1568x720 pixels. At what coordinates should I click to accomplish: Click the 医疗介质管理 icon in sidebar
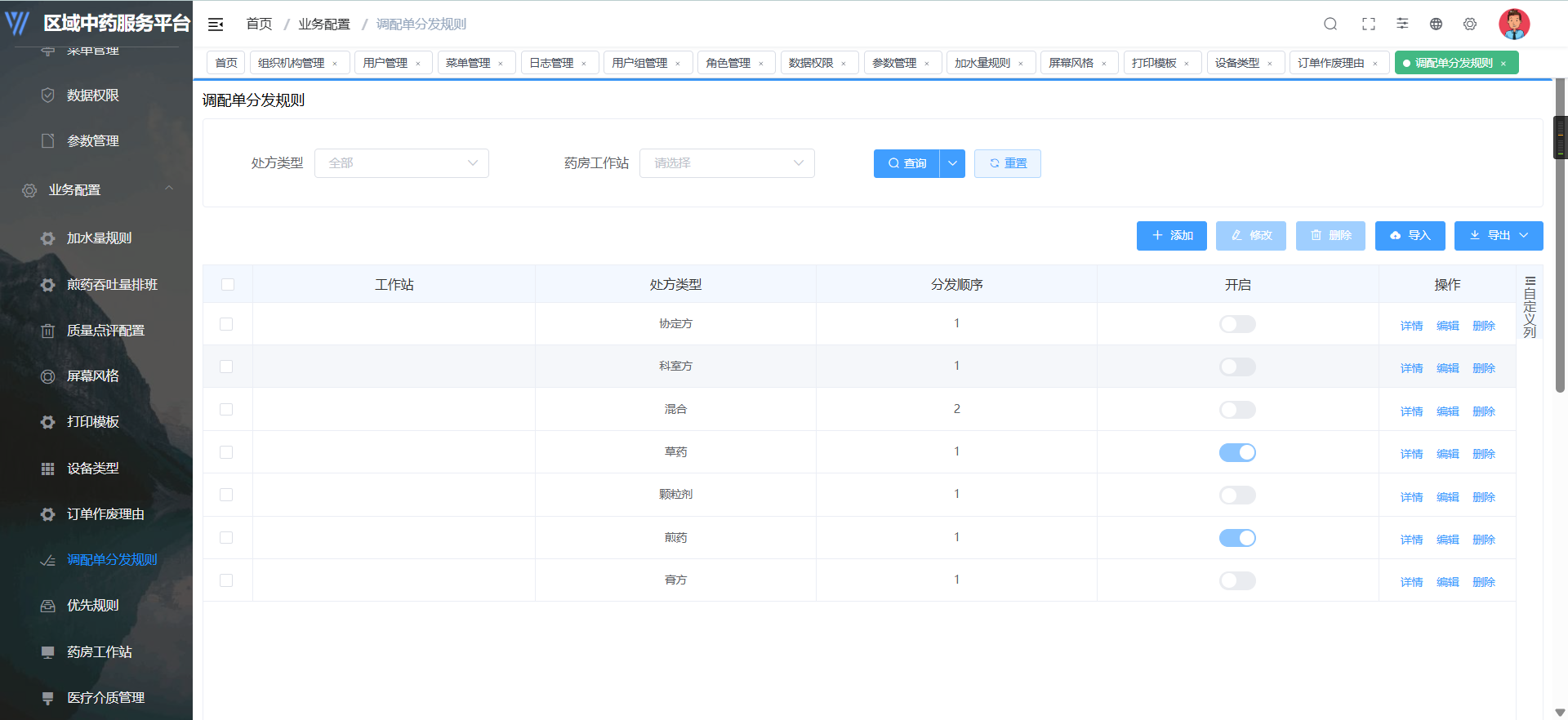click(48, 698)
